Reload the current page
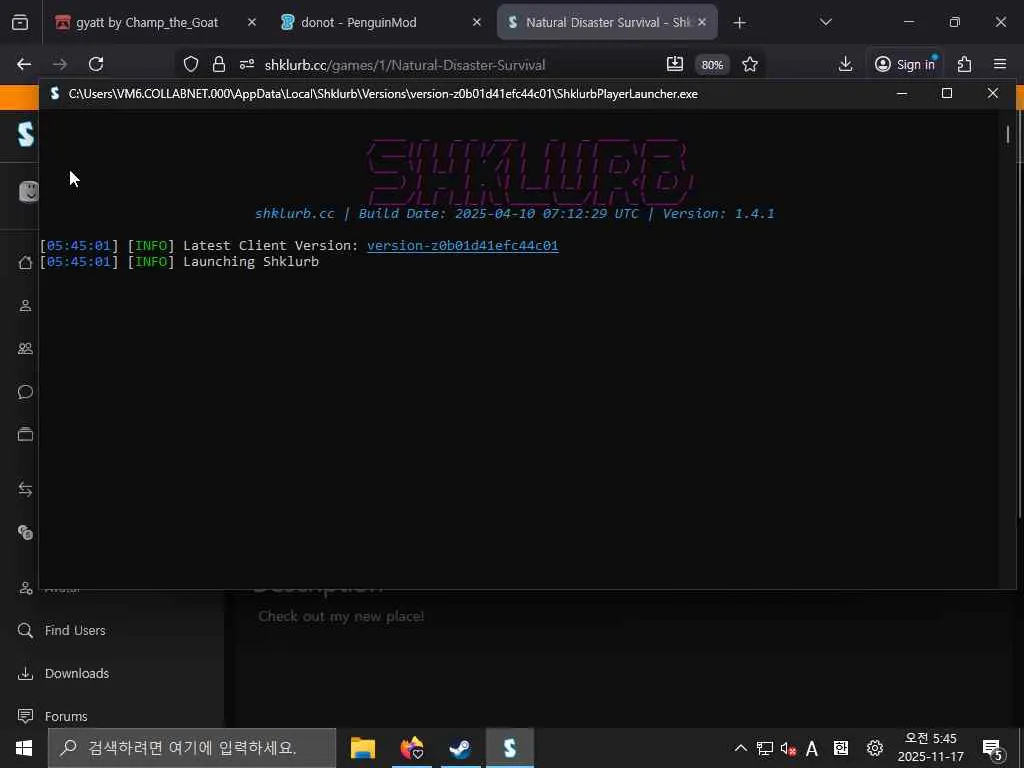 [x=96, y=64]
